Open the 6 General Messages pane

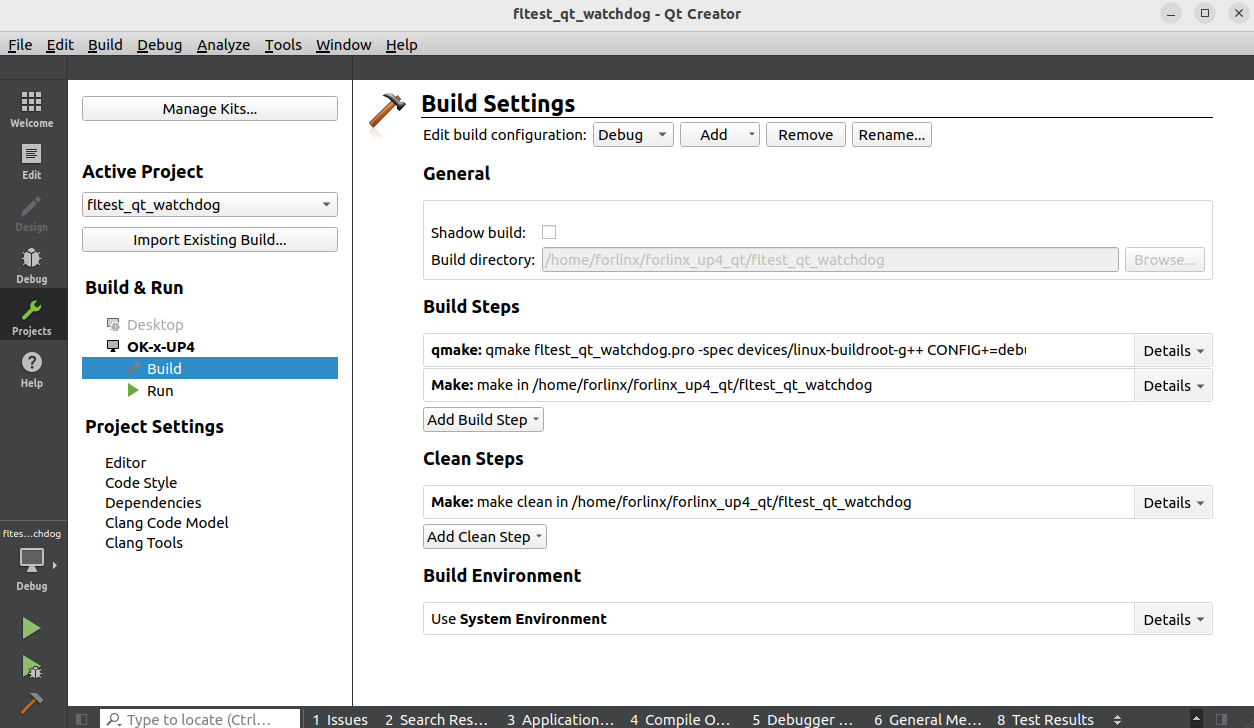click(x=927, y=719)
